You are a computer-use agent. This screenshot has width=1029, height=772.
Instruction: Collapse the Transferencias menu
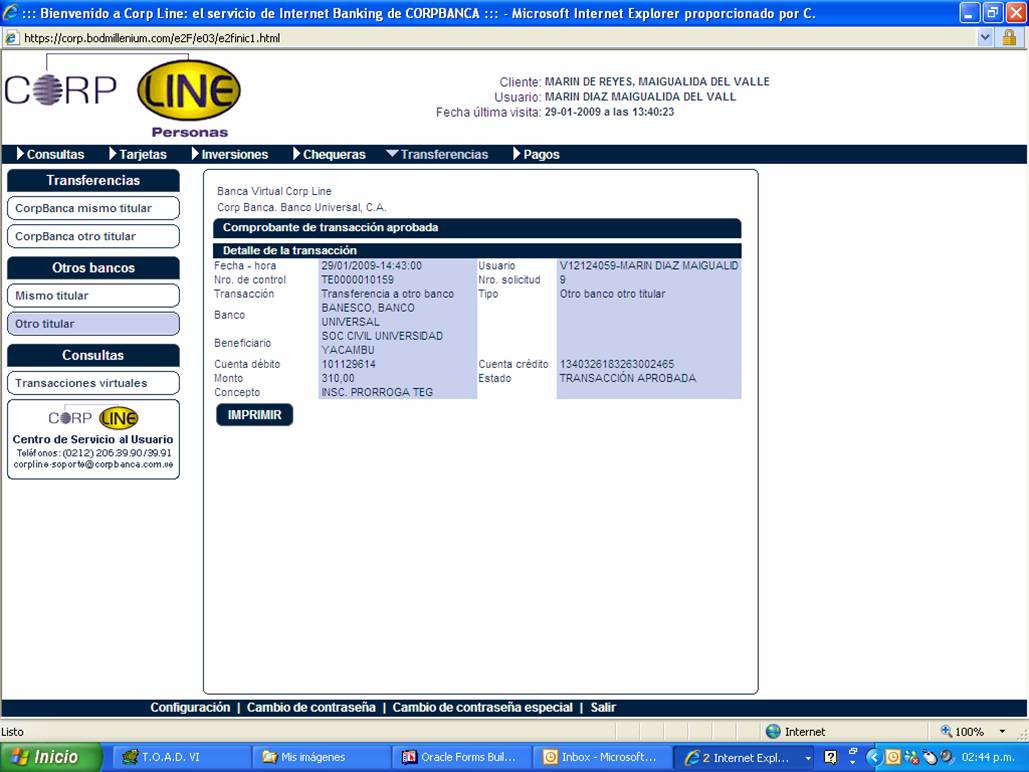437,154
